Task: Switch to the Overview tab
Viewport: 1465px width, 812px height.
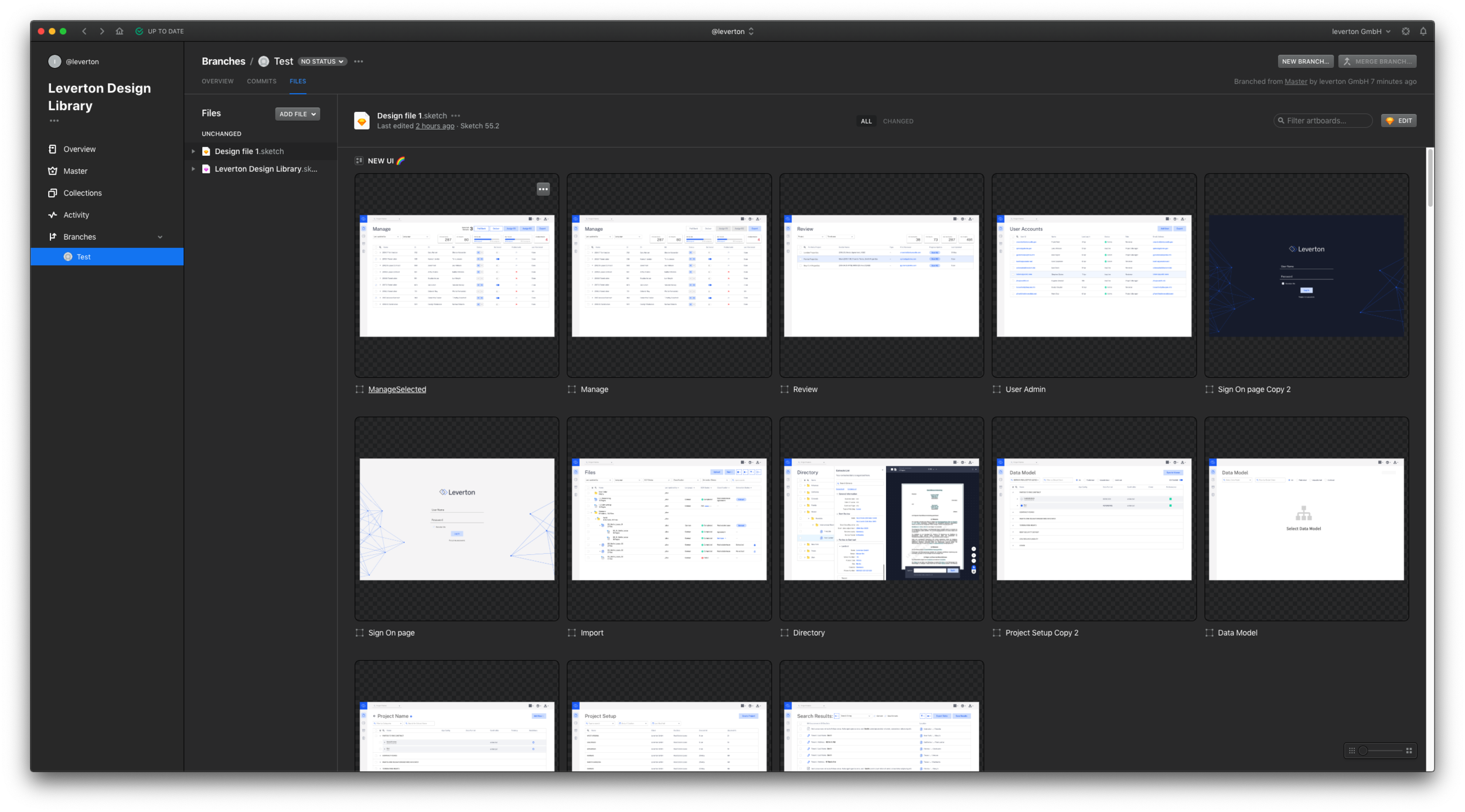Action: tap(217, 81)
